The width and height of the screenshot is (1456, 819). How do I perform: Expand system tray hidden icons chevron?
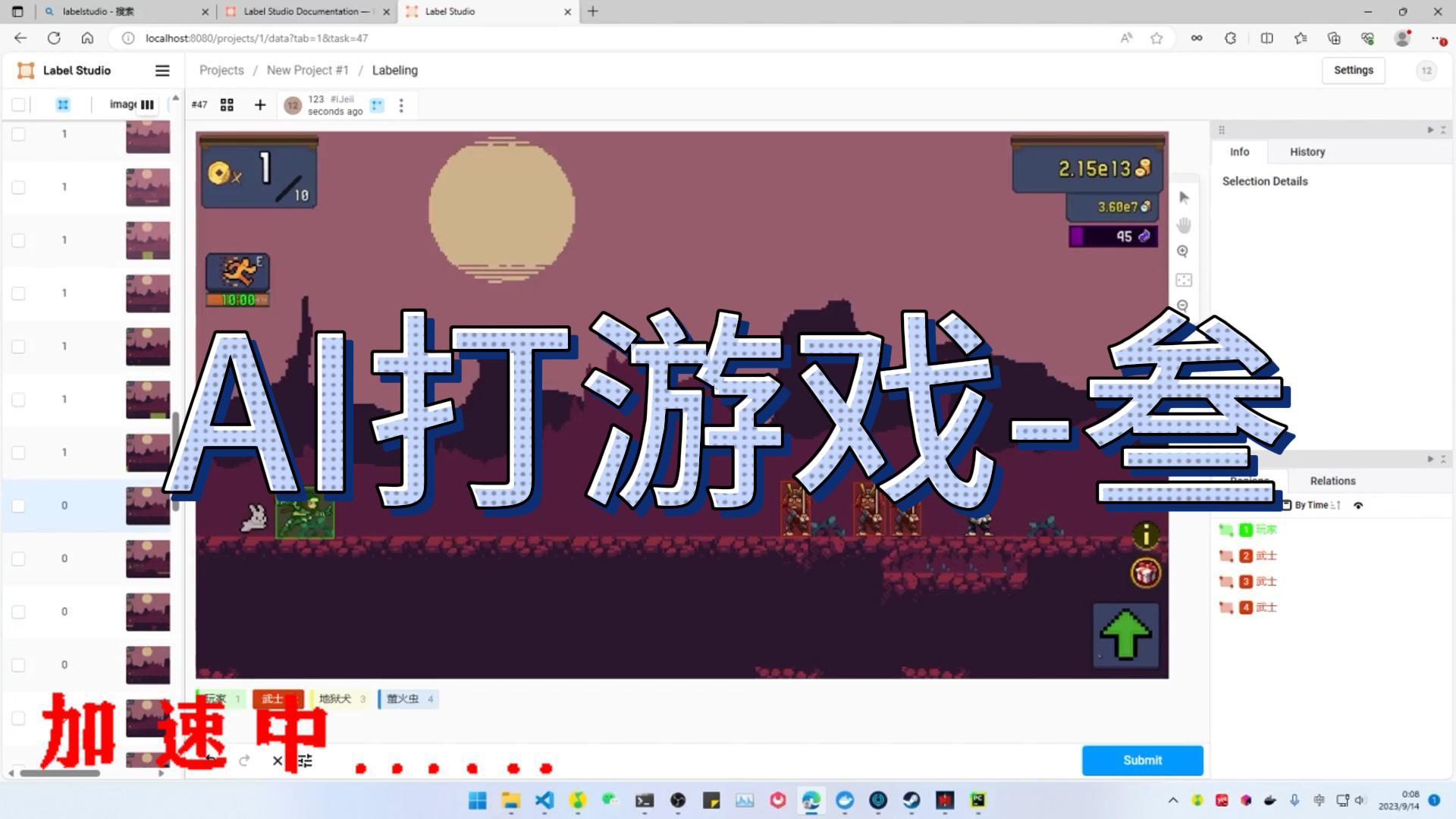click(x=1173, y=800)
